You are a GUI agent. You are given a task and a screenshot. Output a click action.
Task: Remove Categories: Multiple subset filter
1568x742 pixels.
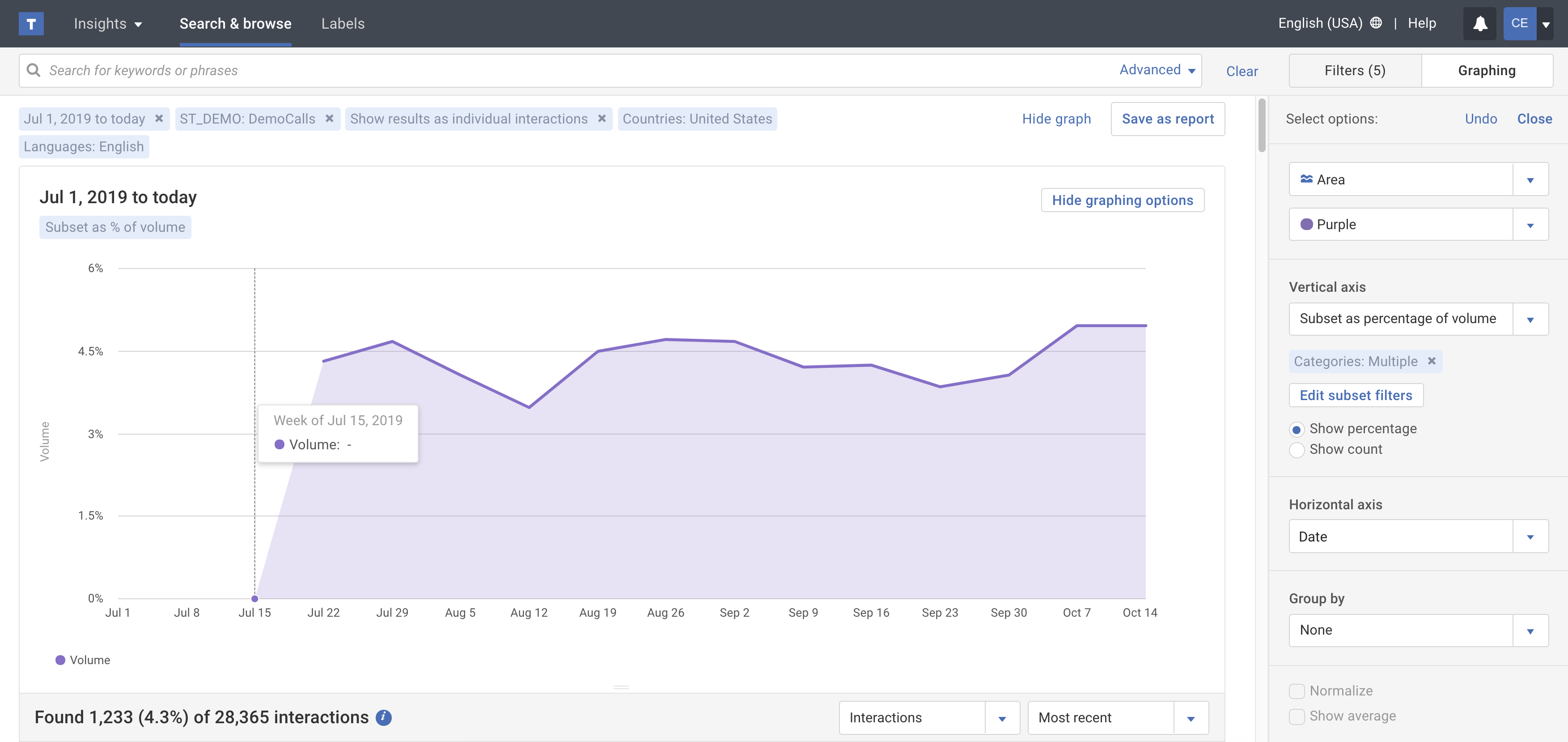click(1432, 361)
